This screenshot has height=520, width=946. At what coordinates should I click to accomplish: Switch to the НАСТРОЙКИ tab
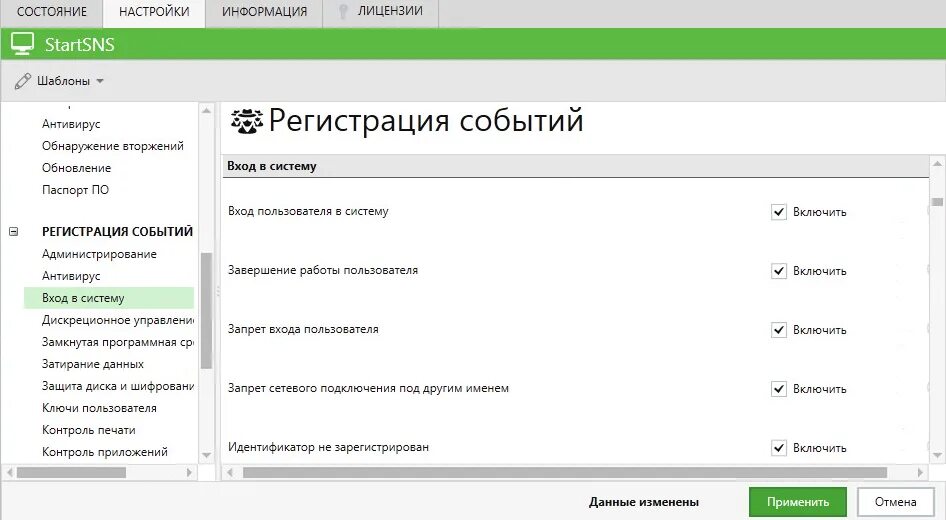[x=154, y=12]
